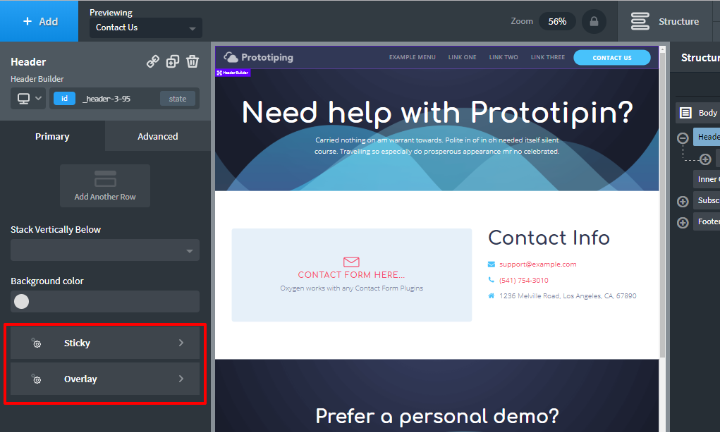Click the blue Add button
The height and width of the screenshot is (432, 720).
[x=39, y=21]
